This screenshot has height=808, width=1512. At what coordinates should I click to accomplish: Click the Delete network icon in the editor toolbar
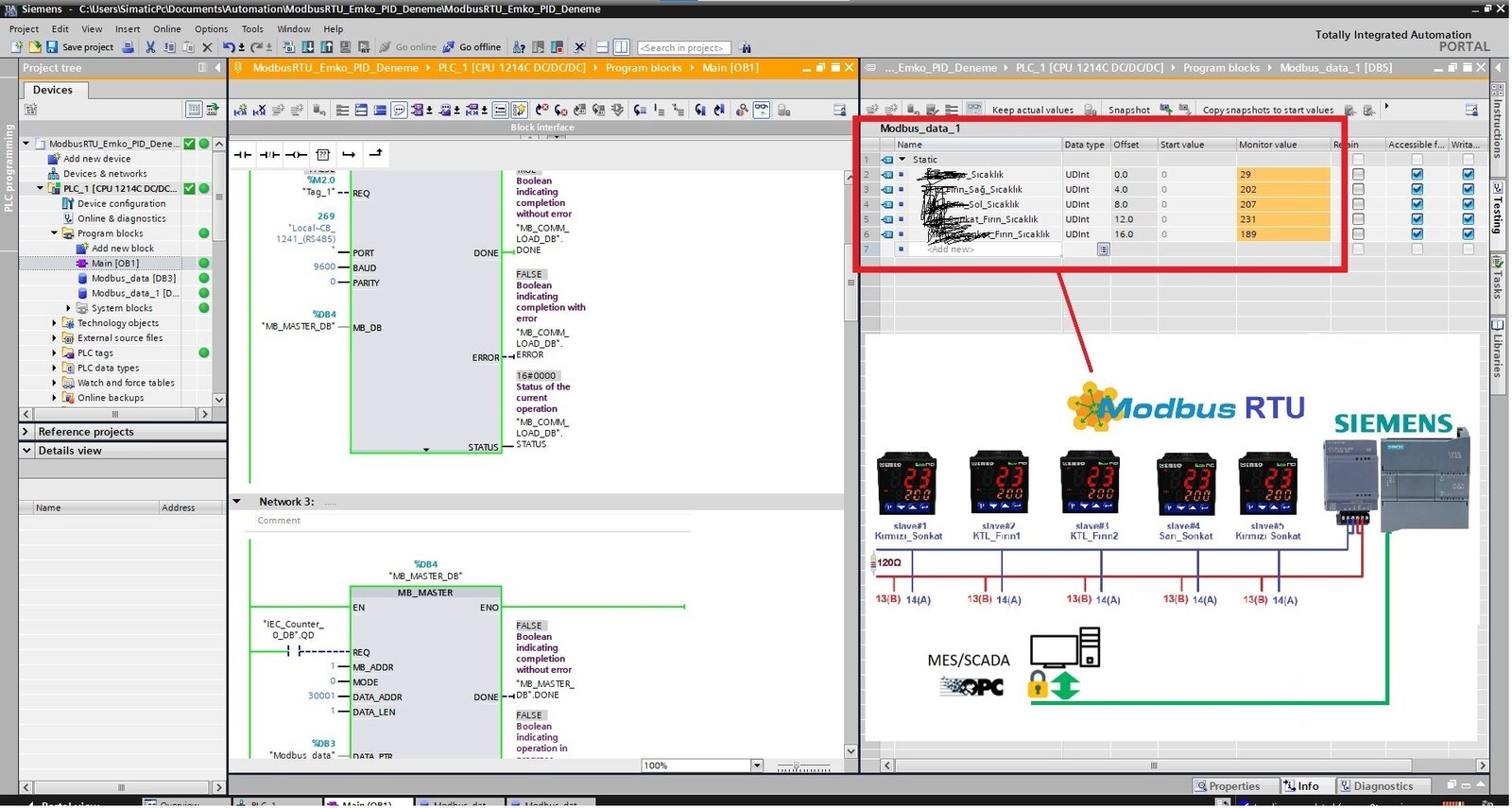(x=259, y=111)
